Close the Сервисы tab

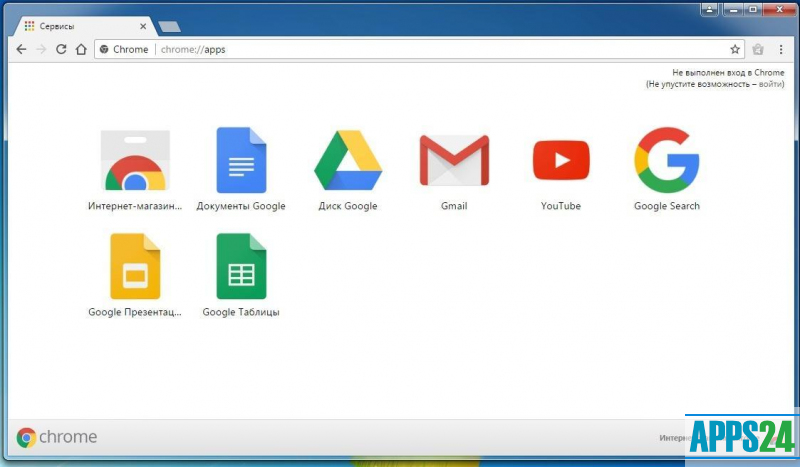click(143, 26)
